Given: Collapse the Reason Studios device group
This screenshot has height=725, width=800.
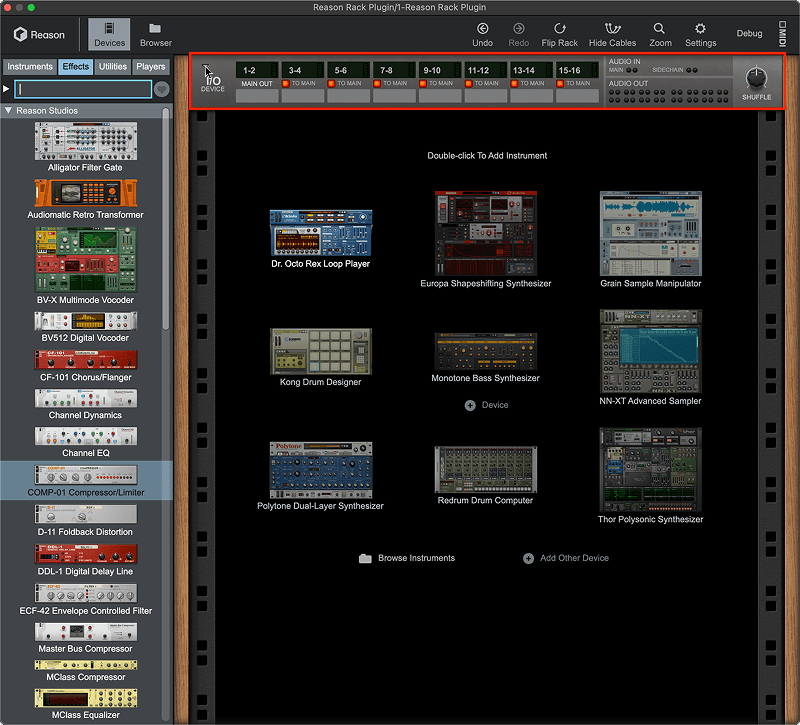Looking at the screenshot, I should [8, 110].
